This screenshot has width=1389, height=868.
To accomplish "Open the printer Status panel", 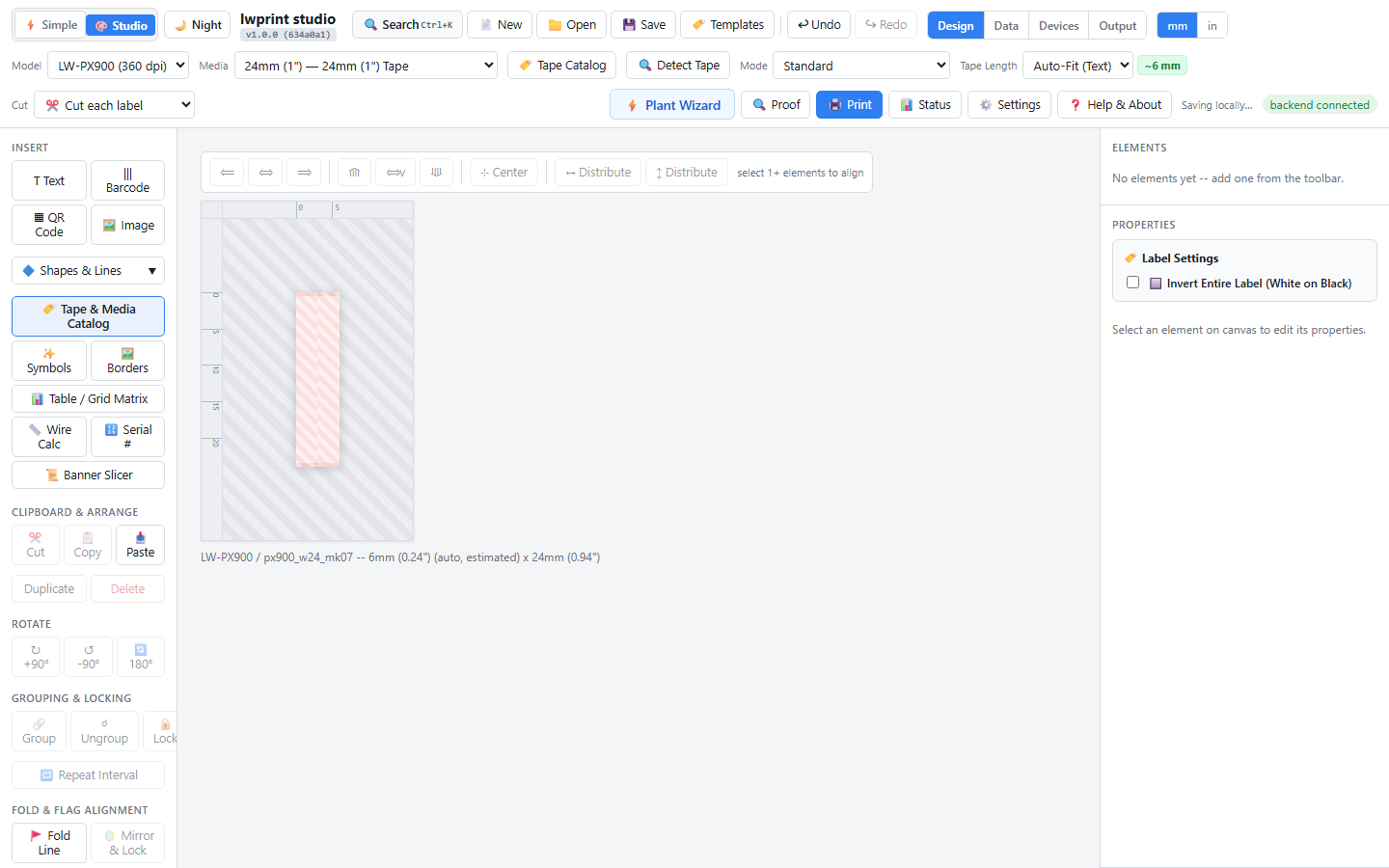I will click(925, 105).
